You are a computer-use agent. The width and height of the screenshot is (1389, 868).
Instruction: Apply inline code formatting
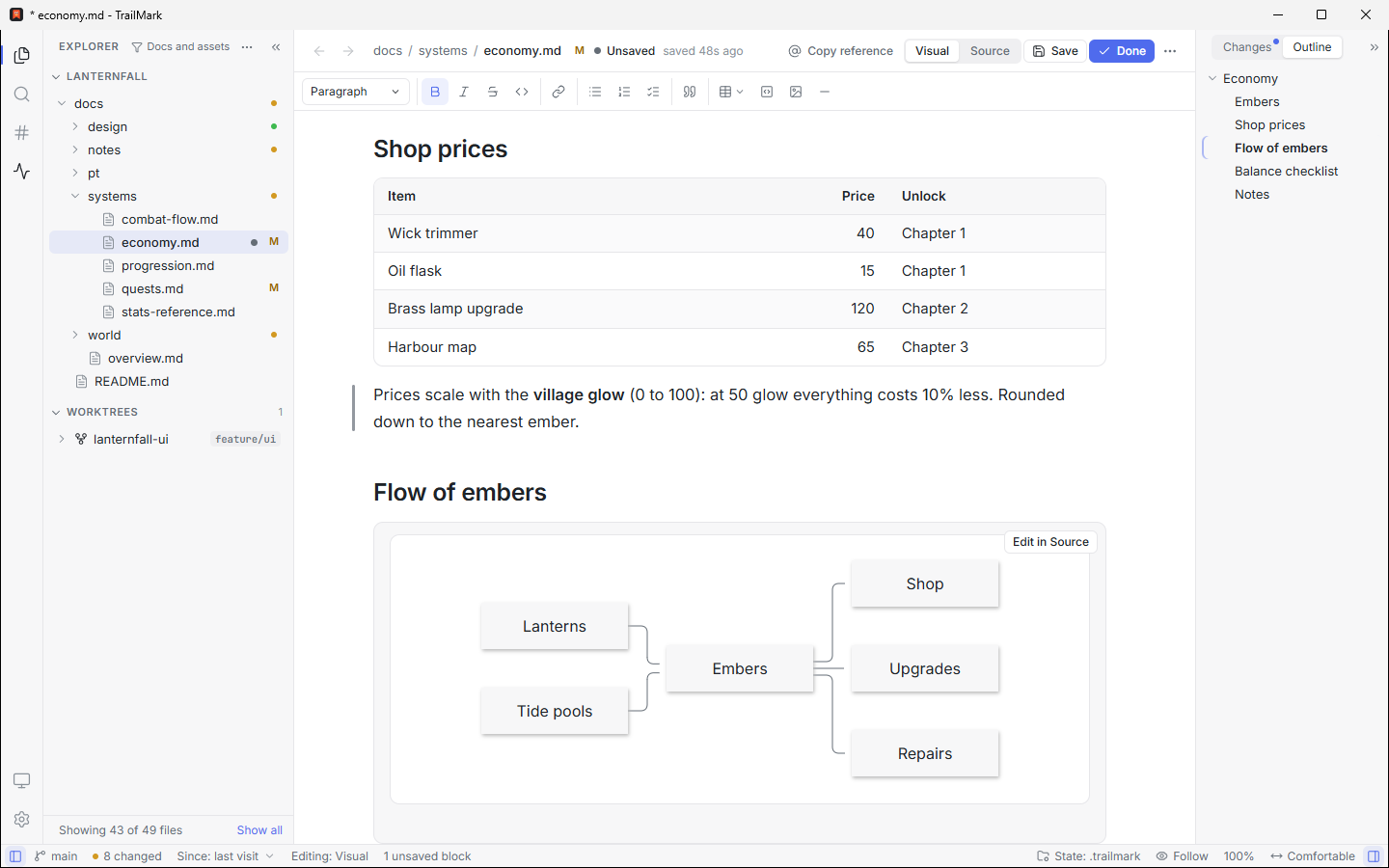pos(522,92)
